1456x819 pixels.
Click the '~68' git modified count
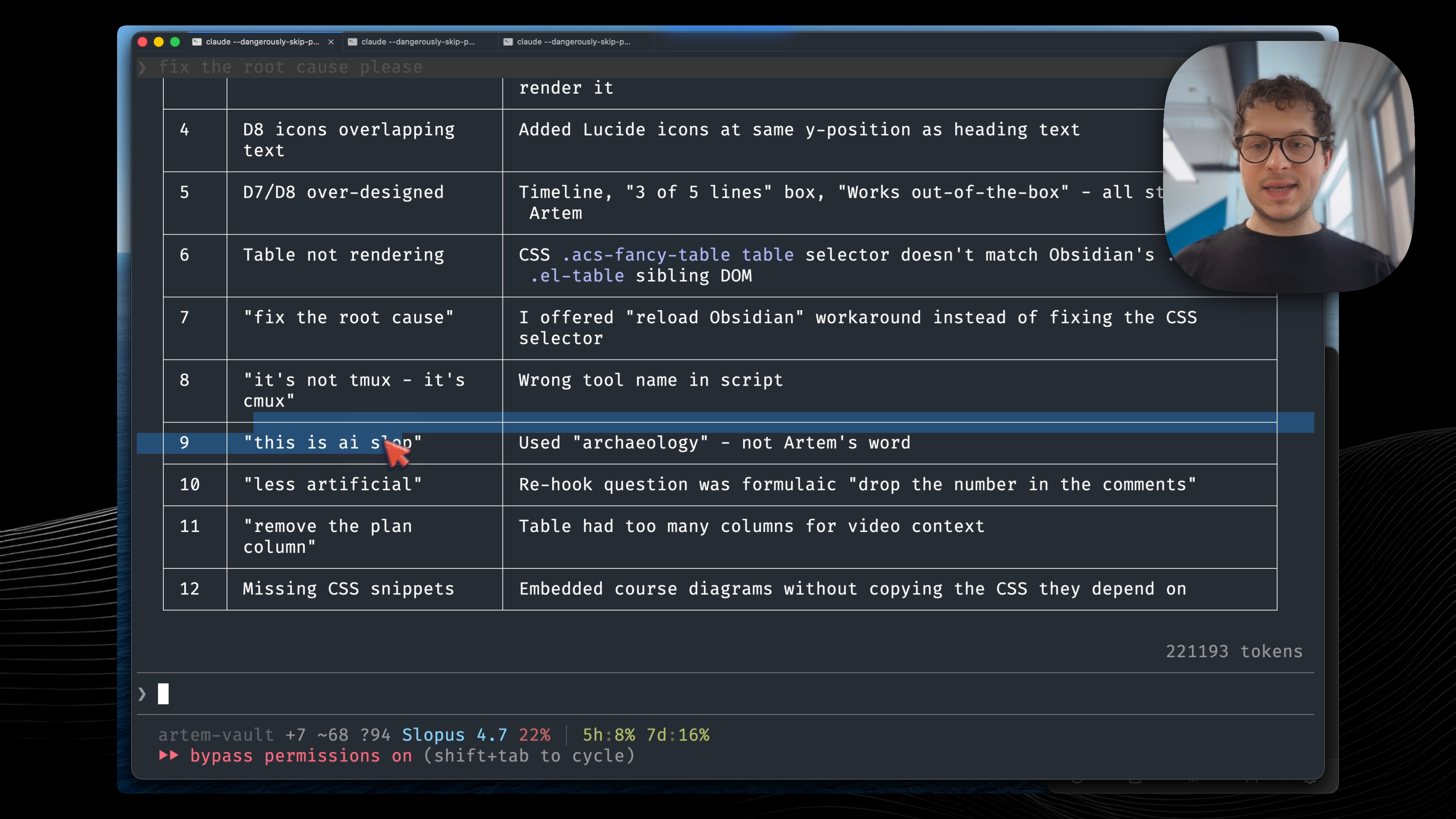pyautogui.click(x=332, y=735)
